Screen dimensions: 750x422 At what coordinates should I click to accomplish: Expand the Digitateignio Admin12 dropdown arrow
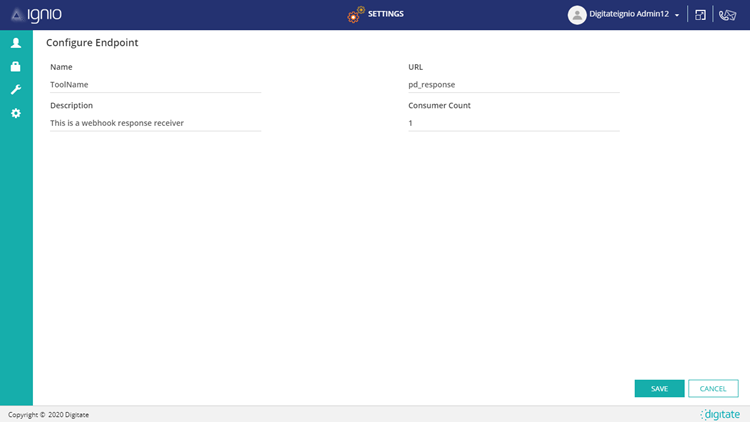pyautogui.click(x=677, y=16)
